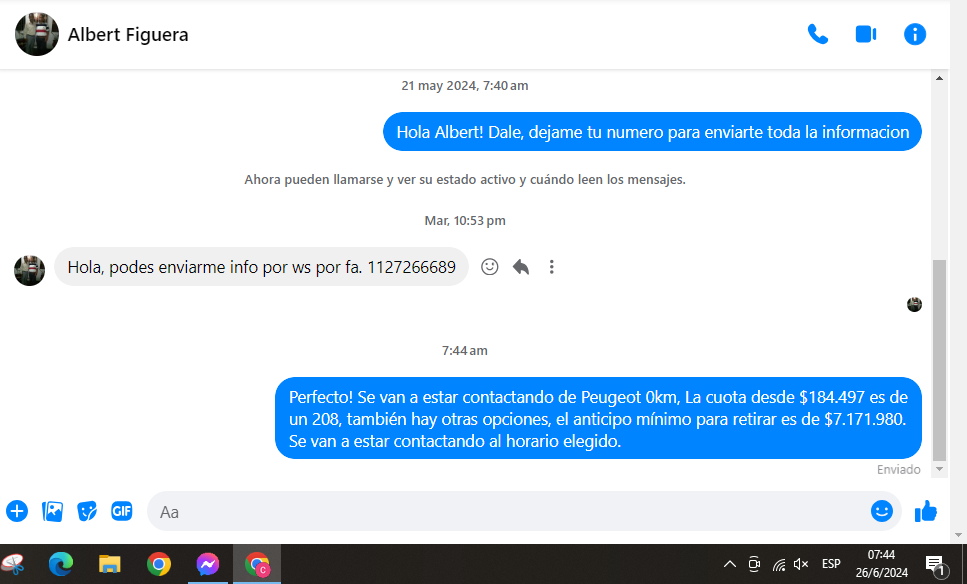Choose a sticker to send
This screenshot has height=584, width=967.
tap(87, 511)
